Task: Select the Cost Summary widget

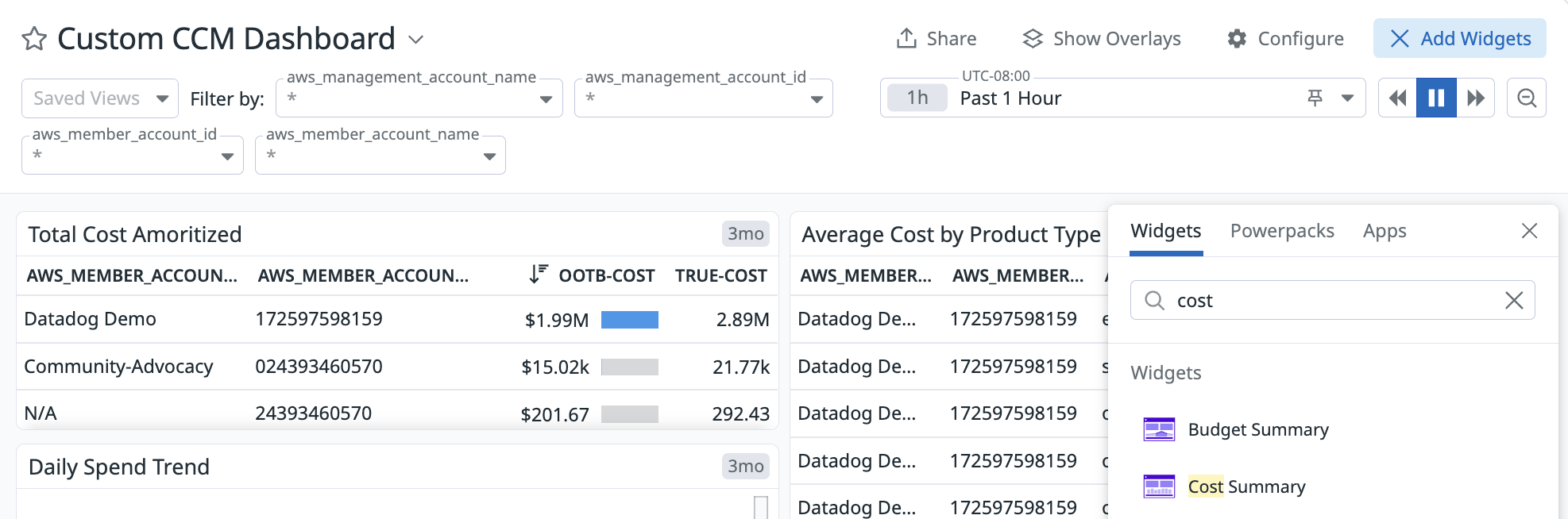Action: pyautogui.click(x=1246, y=486)
